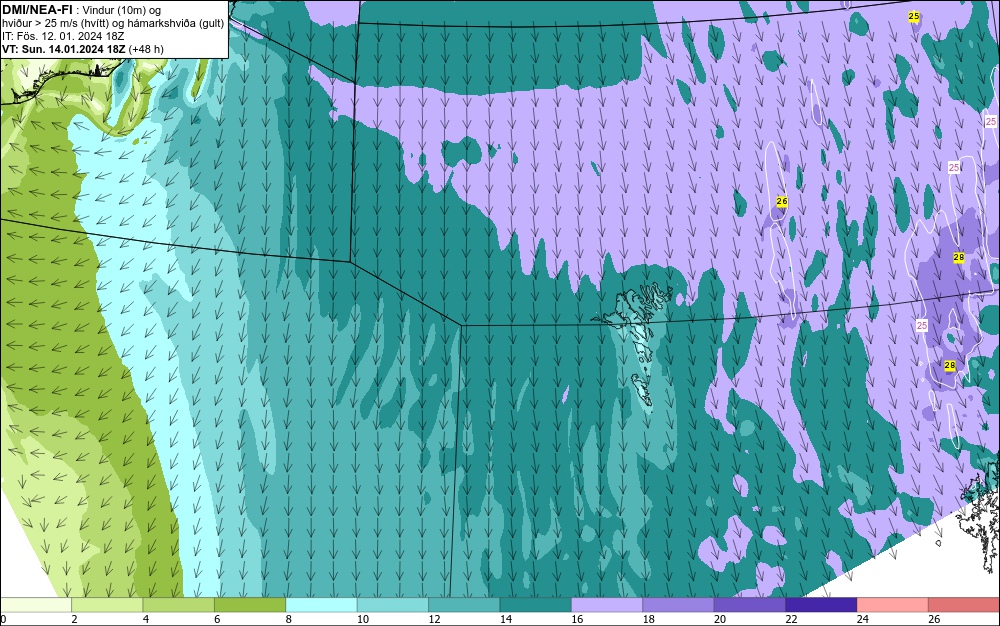Click the dark teal 14–16 m/s legend swatch

(536, 605)
